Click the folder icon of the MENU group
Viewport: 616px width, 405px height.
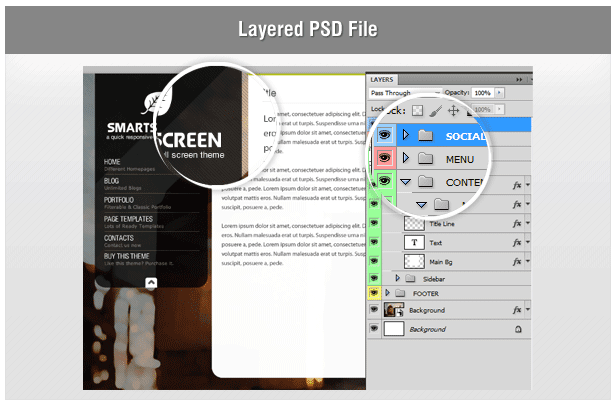[425, 159]
